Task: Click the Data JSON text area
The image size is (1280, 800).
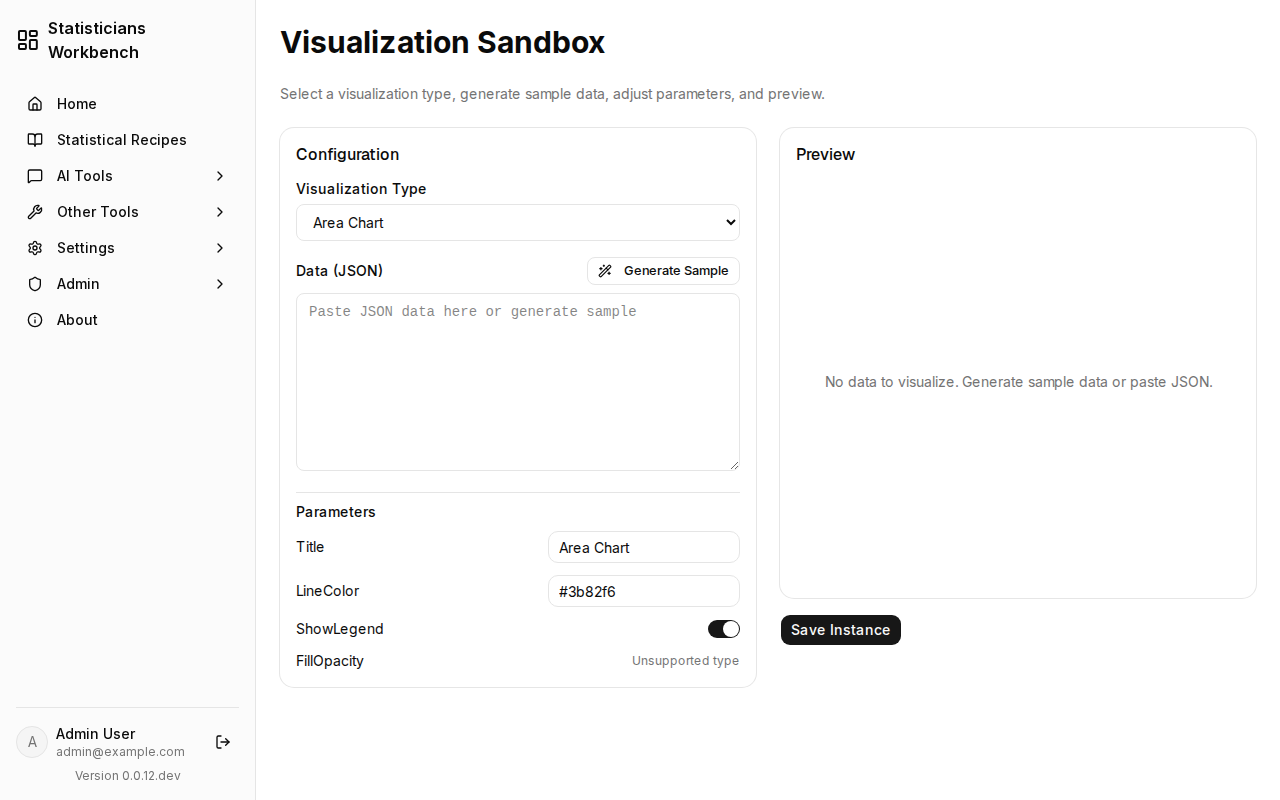Action: pos(518,382)
